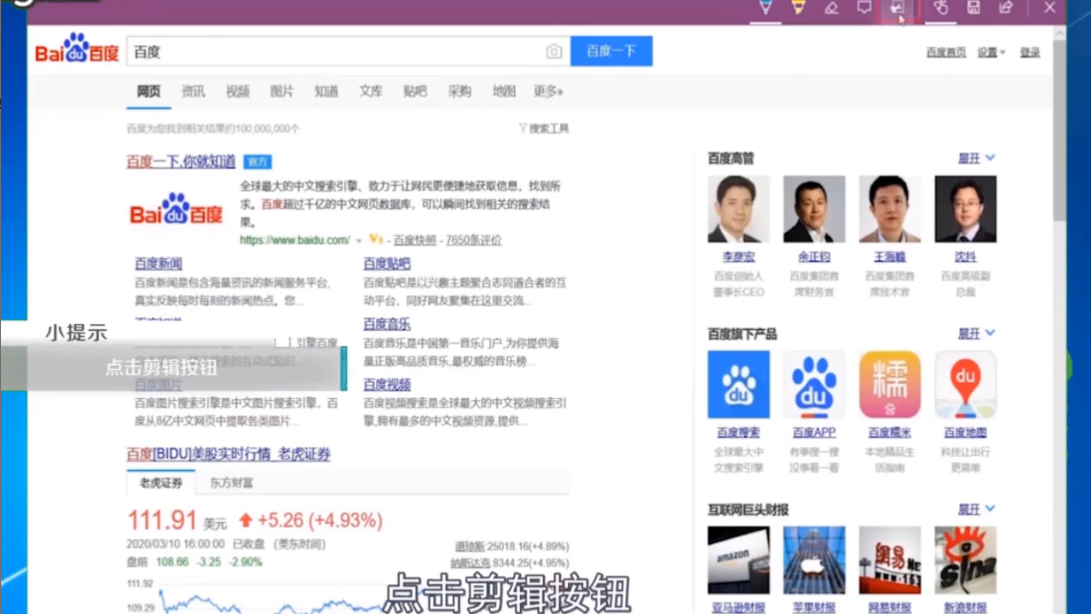The width and height of the screenshot is (1091, 614).
Task: Switch to the 图片 tab
Action: coord(282,91)
